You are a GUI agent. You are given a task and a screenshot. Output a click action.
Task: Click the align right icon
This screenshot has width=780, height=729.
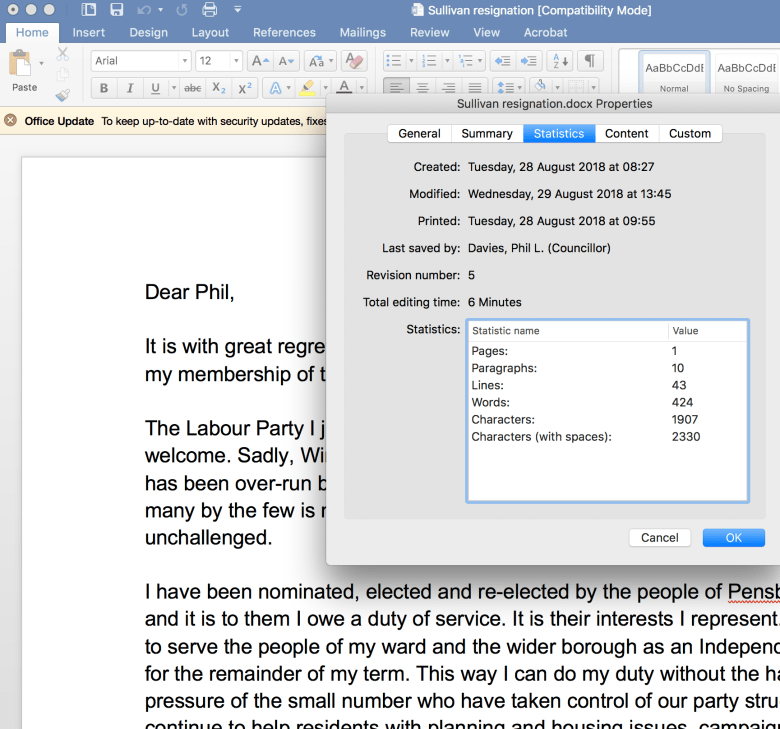(449, 88)
